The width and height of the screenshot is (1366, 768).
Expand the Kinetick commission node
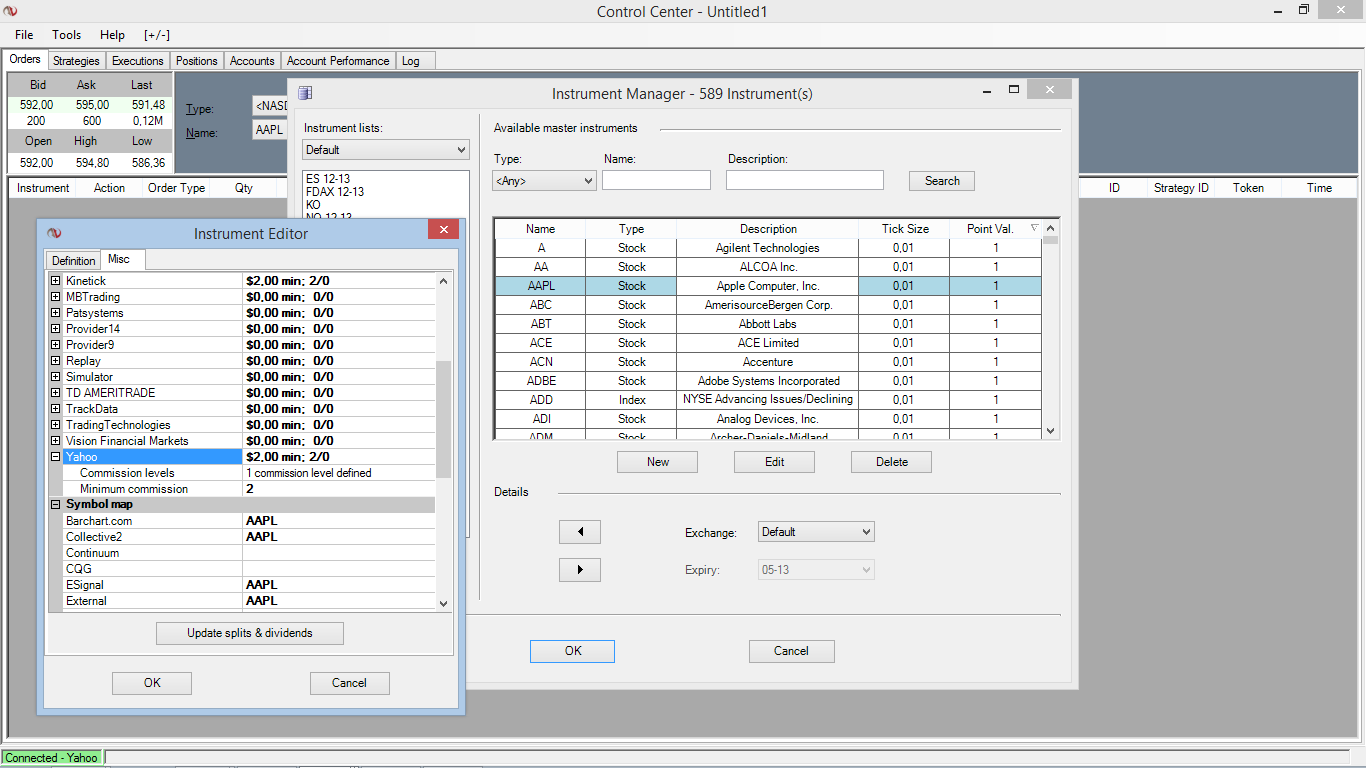[x=56, y=281]
